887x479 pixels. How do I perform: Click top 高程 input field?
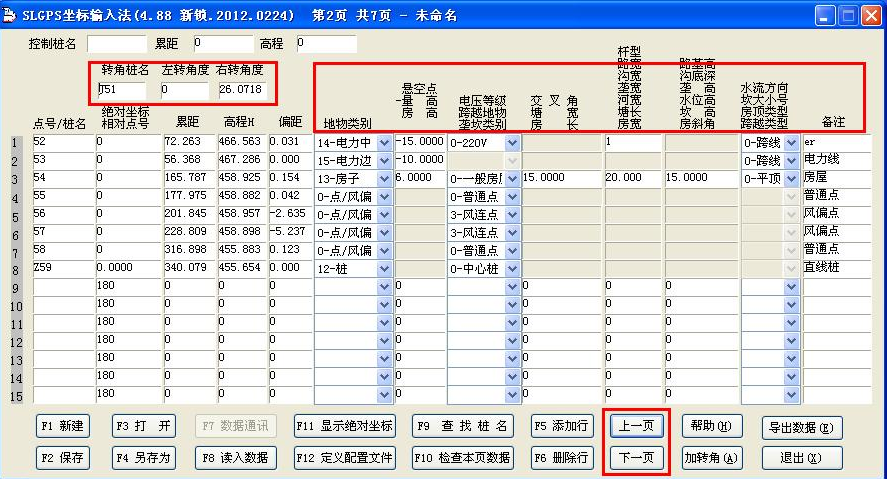coord(326,44)
